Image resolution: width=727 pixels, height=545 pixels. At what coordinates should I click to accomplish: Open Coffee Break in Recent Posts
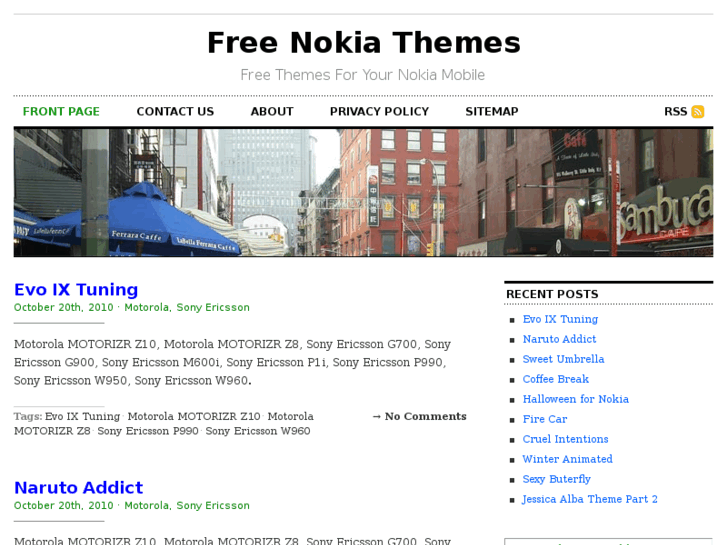point(555,379)
